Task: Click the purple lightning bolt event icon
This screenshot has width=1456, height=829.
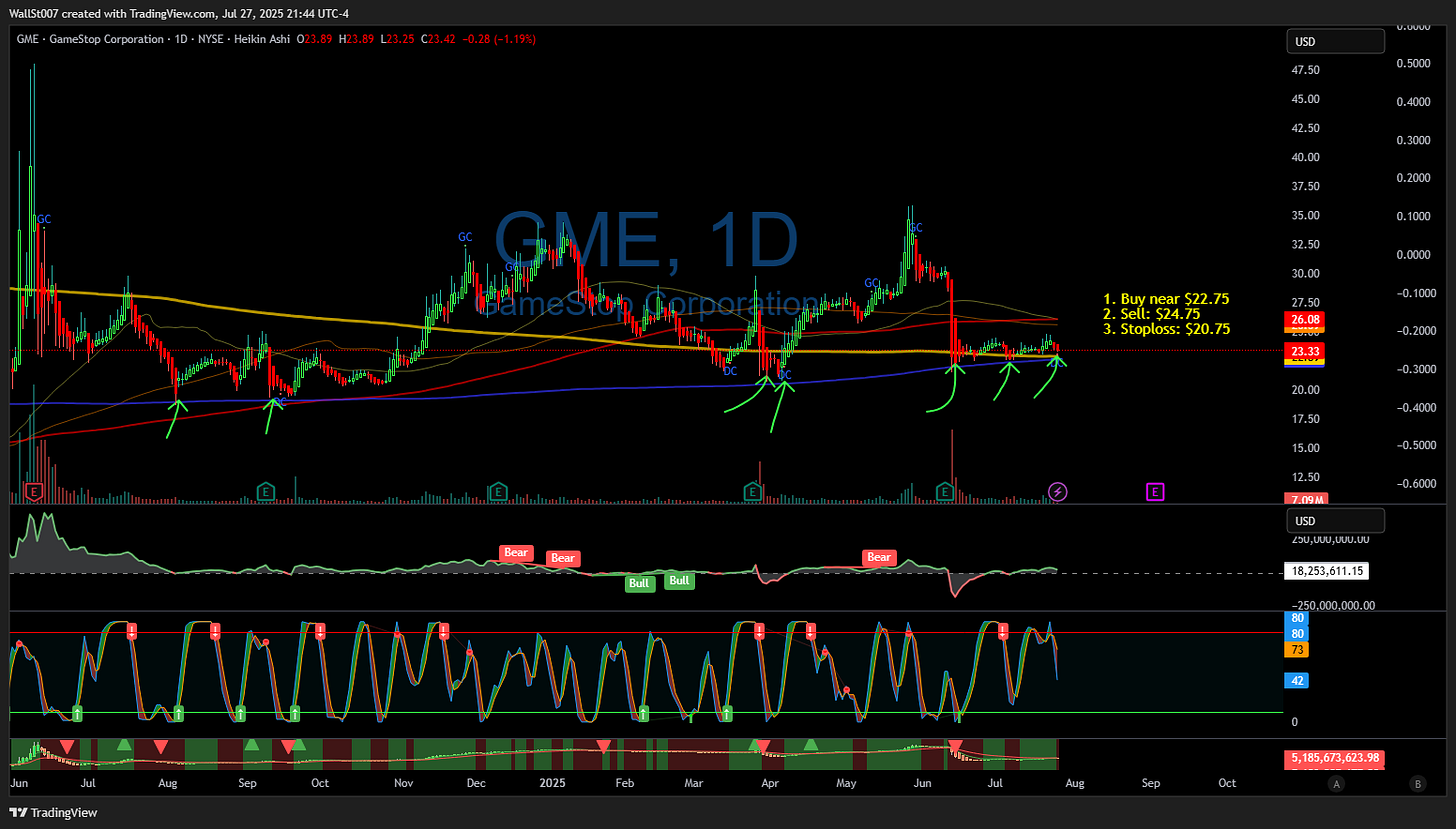Action: pos(1057,491)
